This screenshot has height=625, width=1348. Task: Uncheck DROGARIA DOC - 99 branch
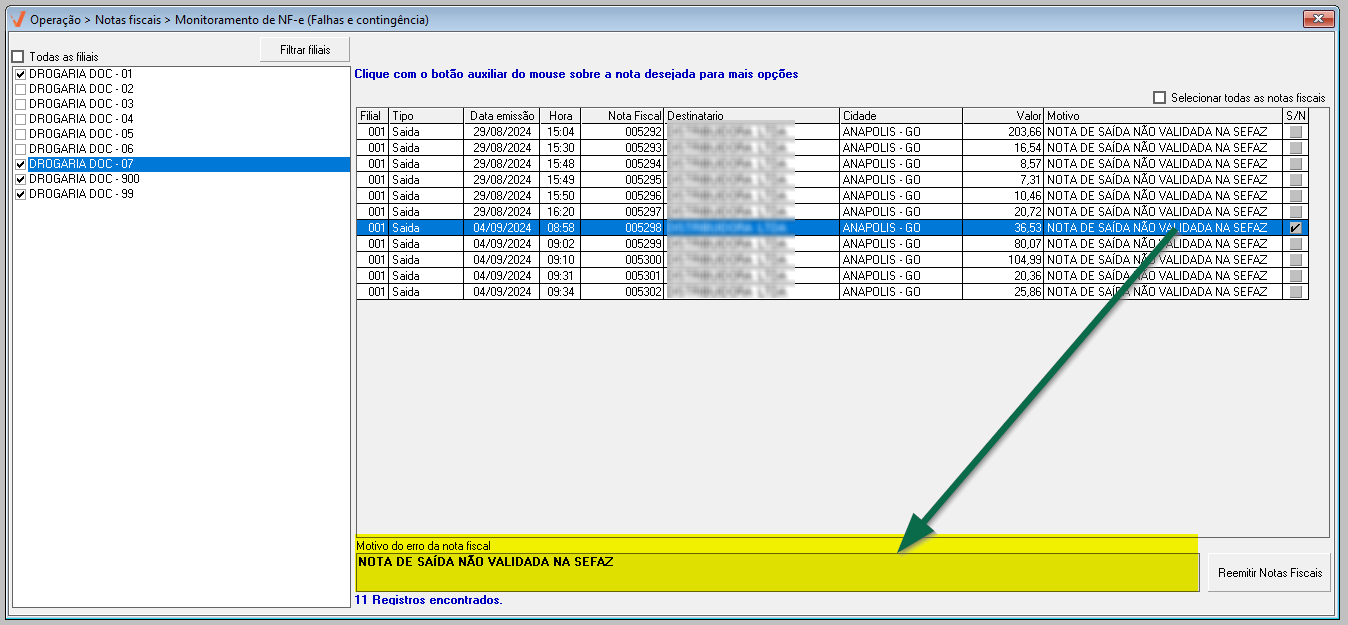click(x=20, y=194)
